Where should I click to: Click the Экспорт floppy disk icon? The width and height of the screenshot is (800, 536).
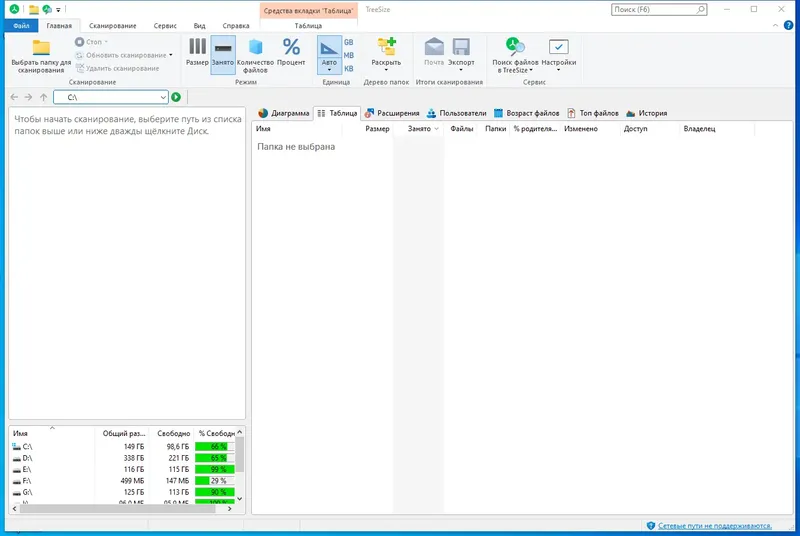pyautogui.click(x=461, y=46)
